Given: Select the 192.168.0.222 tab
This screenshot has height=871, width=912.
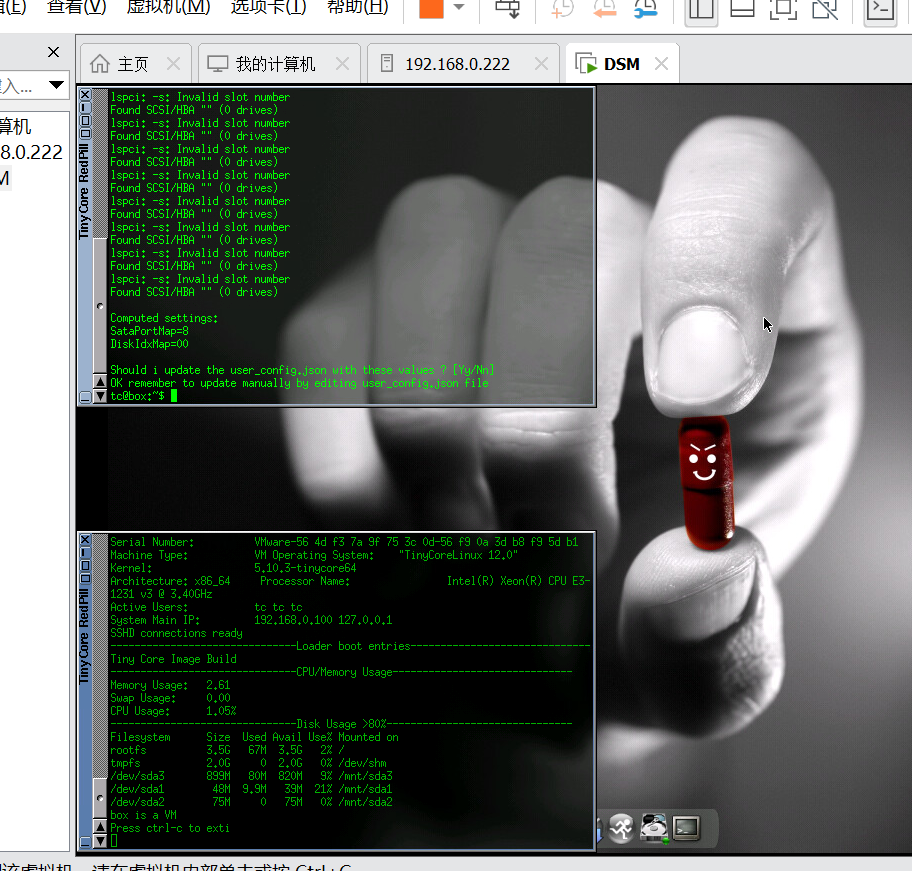Looking at the screenshot, I should click(x=457, y=64).
